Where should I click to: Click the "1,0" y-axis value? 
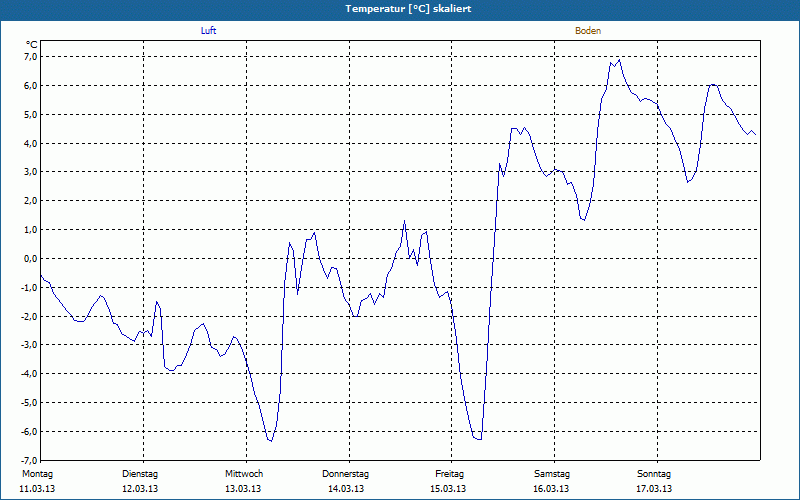[31, 230]
